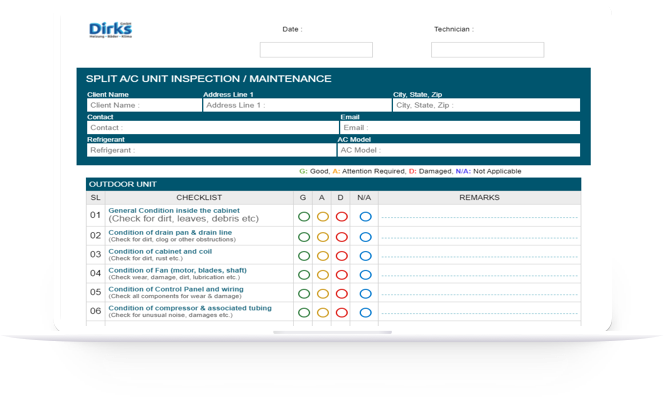The width and height of the screenshot is (664, 397).
Task: Click 'Condition of Fan (motor, blades, shaft)'
Action: tap(177, 270)
